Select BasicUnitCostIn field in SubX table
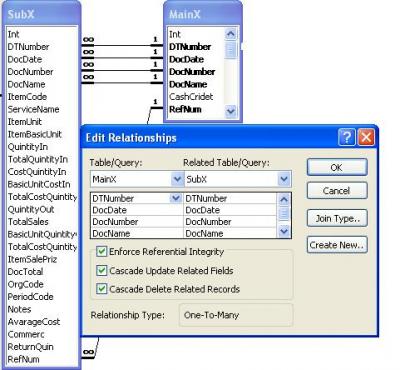Screen dimensions: 400x370 pos(39,184)
